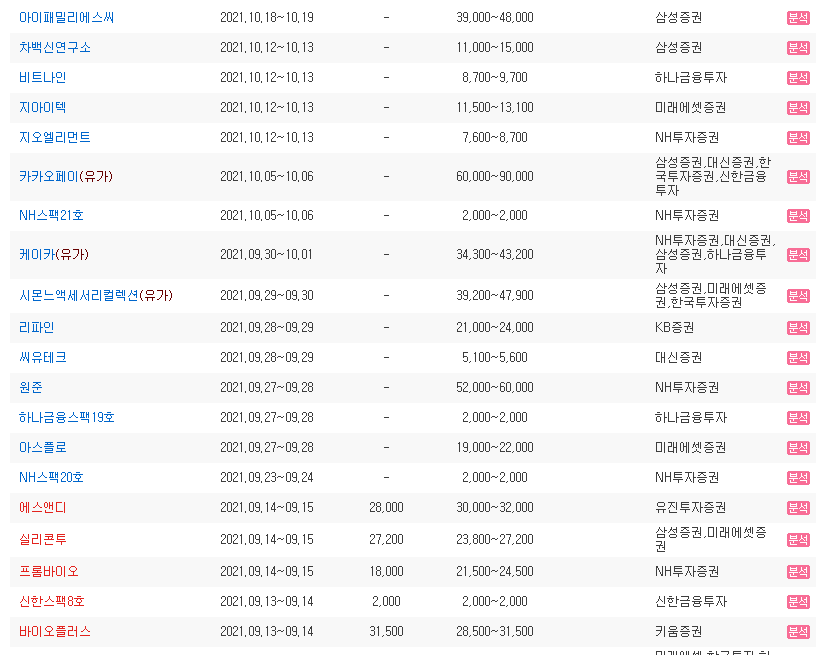Open the 바이오플러스 stock link
The image size is (819, 655).
55,631
